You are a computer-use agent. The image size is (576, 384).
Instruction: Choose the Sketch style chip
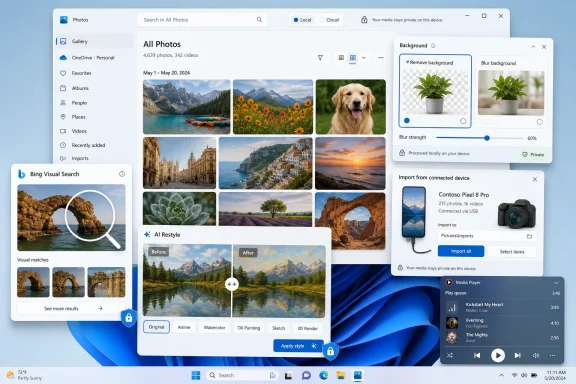[278, 328]
